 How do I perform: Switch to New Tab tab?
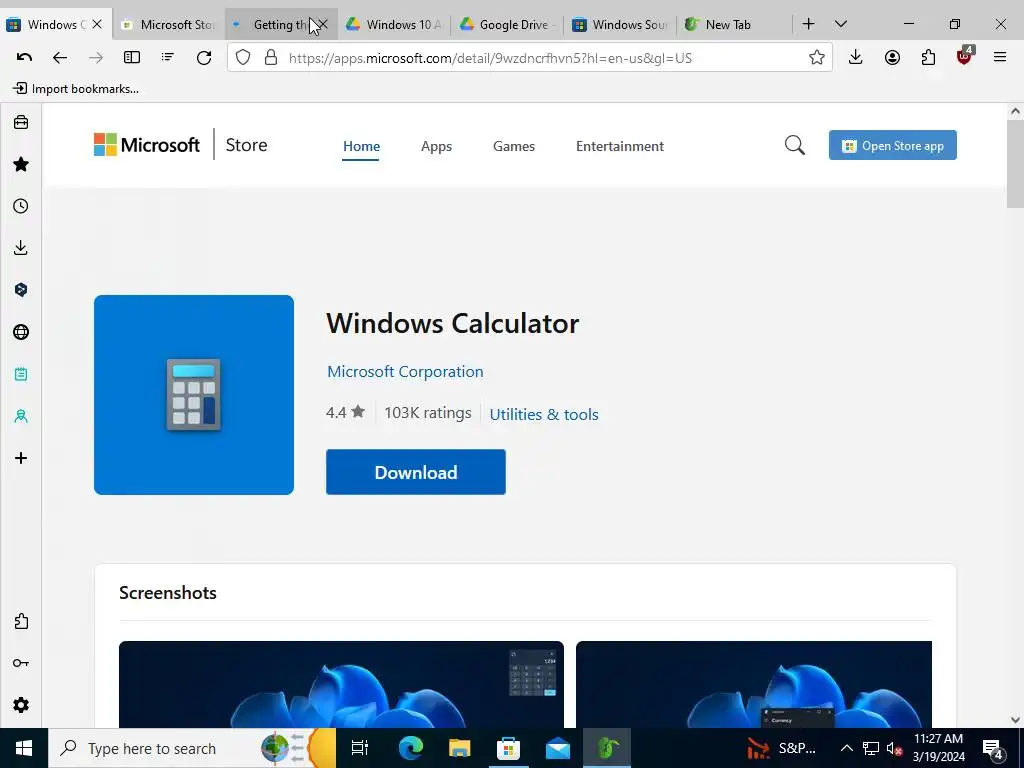(x=733, y=24)
